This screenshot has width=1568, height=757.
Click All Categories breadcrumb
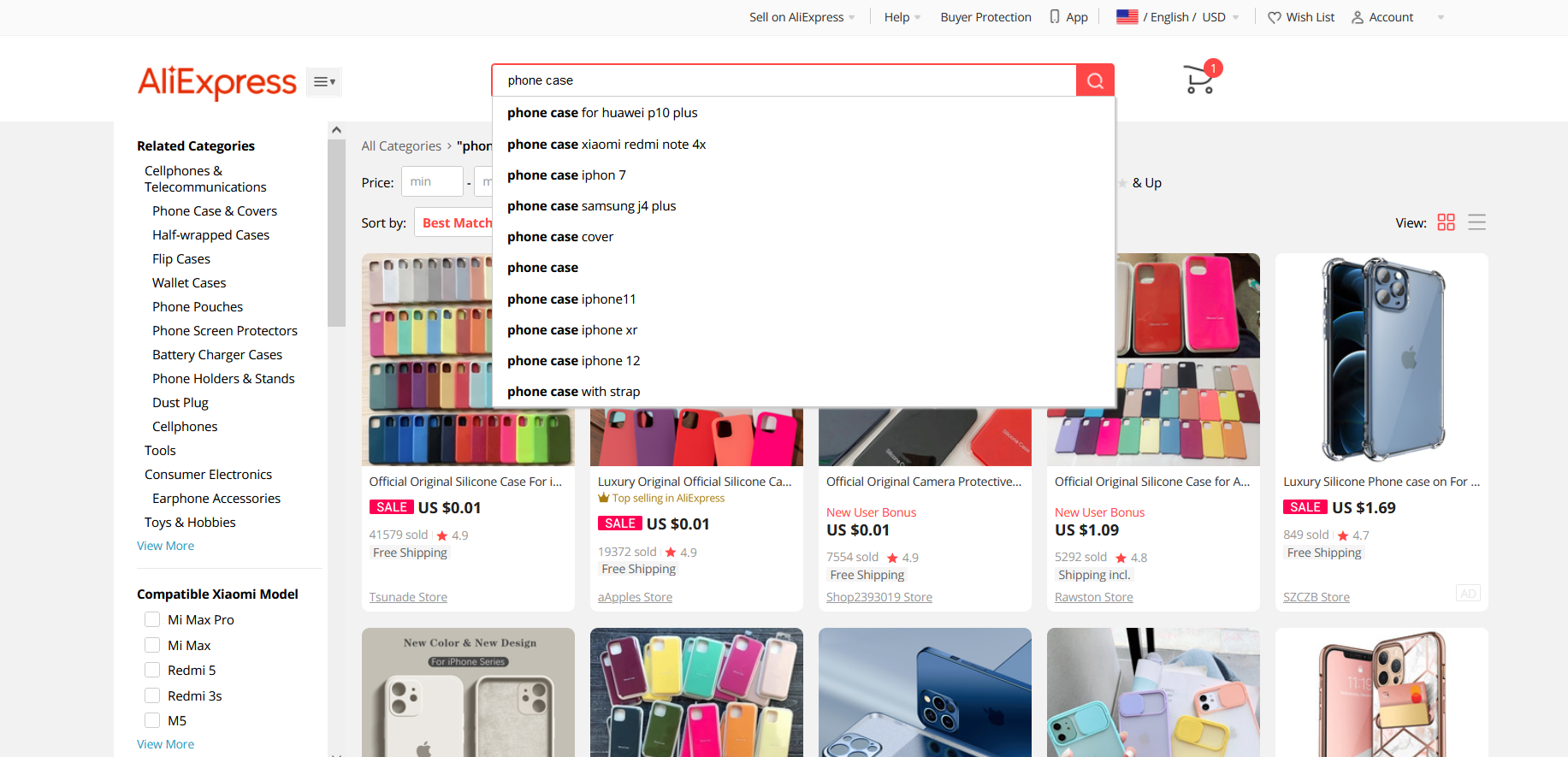tap(401, 146)
